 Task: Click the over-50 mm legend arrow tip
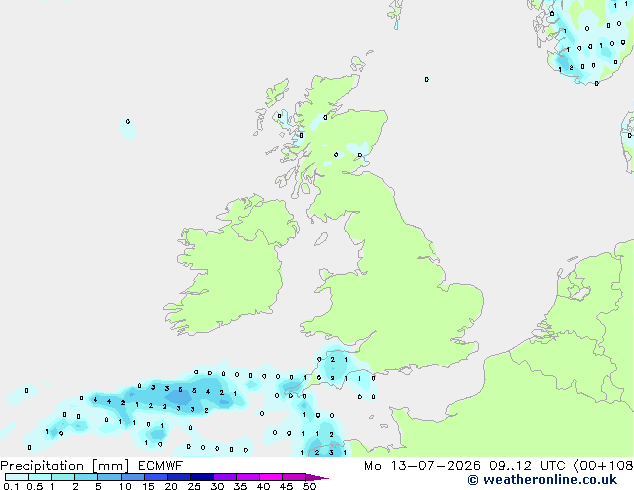317,478
